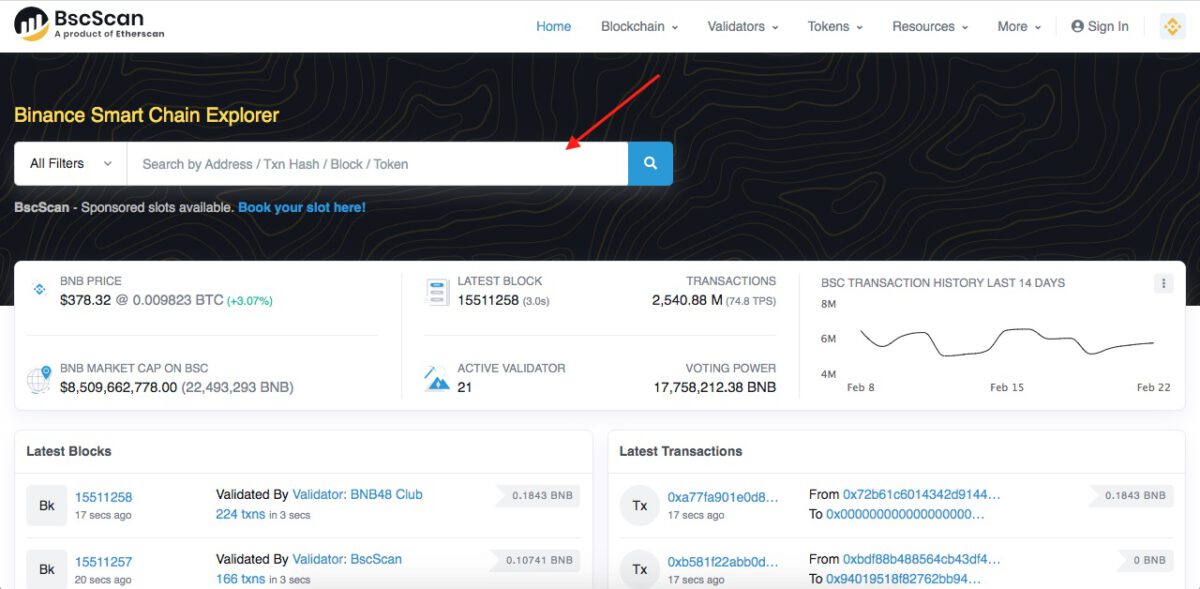Open To address 0x000000000000000000
Viewport: 1200px width, 589px height.
905,514
